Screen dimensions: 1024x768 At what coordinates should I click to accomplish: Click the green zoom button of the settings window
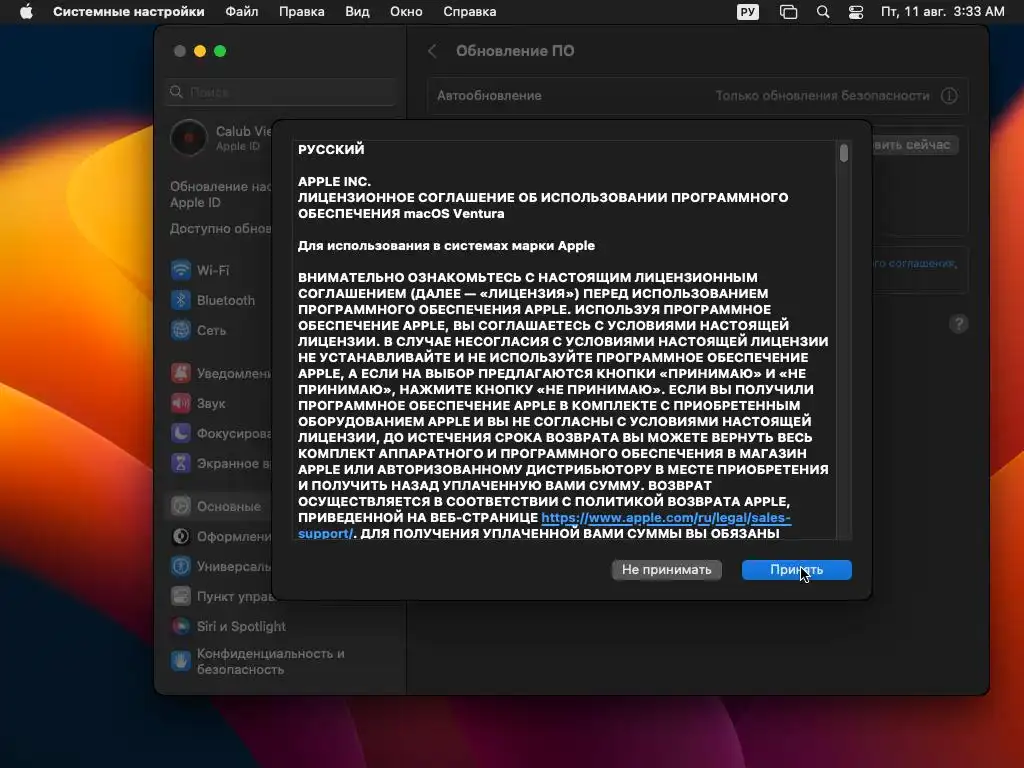(220, 51)
